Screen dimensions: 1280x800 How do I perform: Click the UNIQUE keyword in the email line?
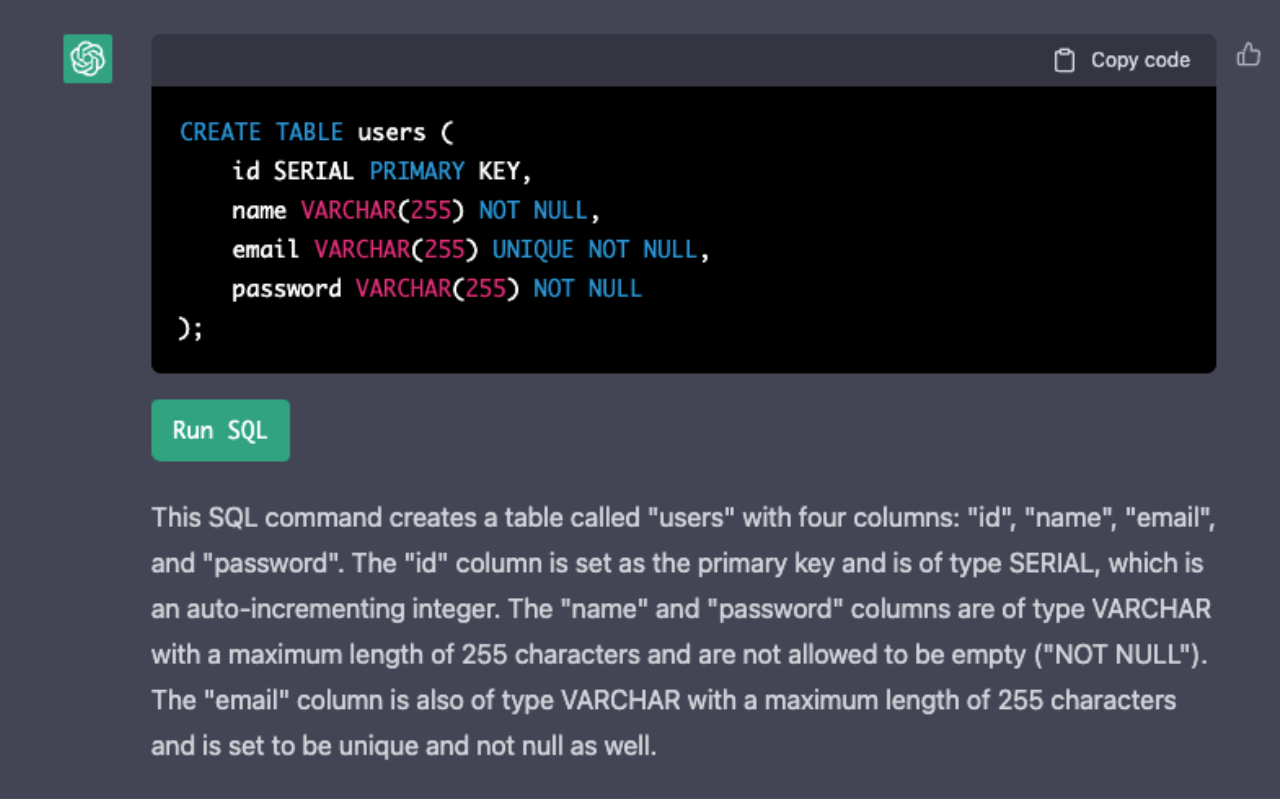pos(533,249)
